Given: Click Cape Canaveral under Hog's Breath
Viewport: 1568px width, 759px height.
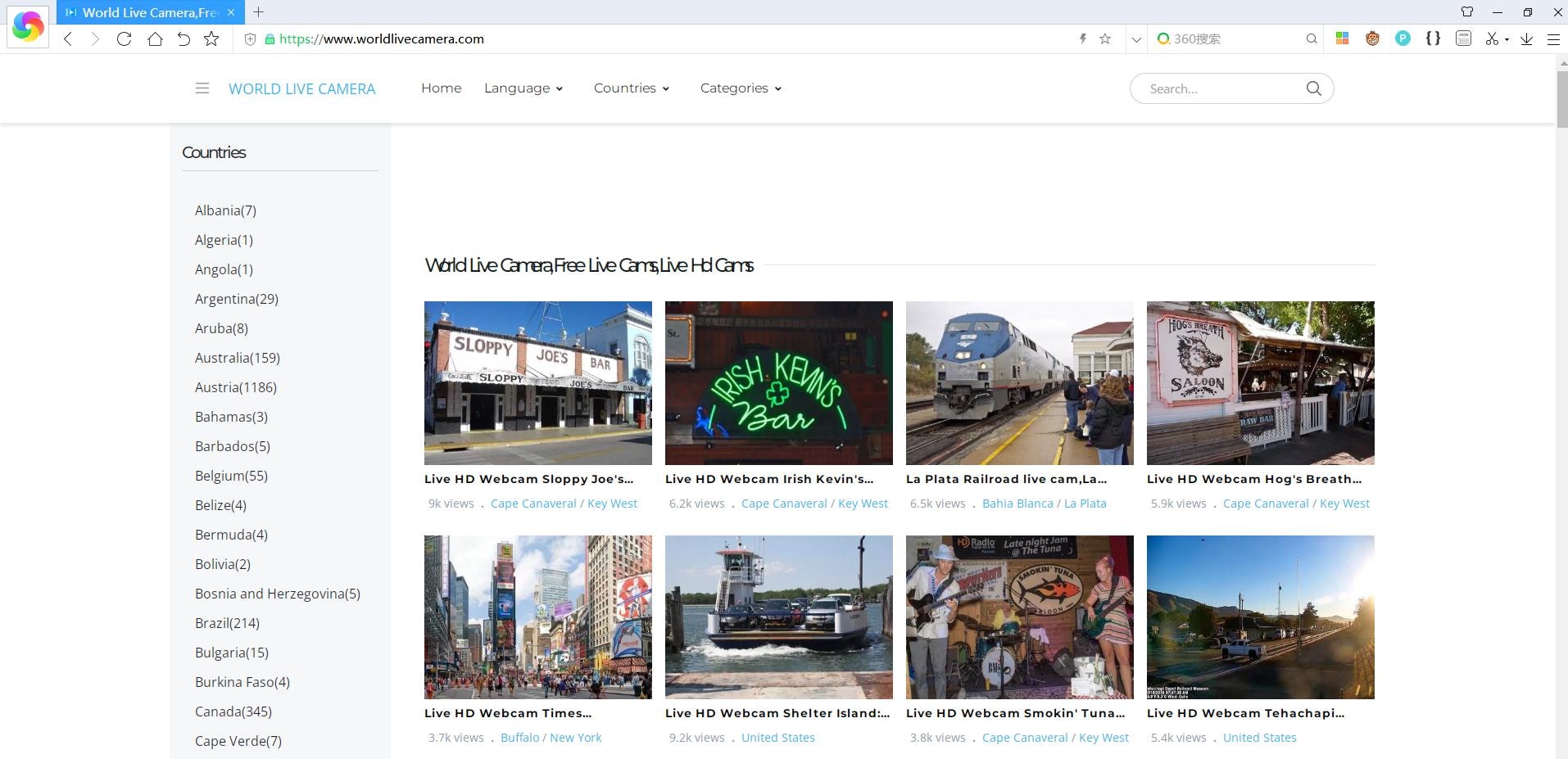Looking at the screenshot, I should pyautogui.click(x=1266, y=504).
